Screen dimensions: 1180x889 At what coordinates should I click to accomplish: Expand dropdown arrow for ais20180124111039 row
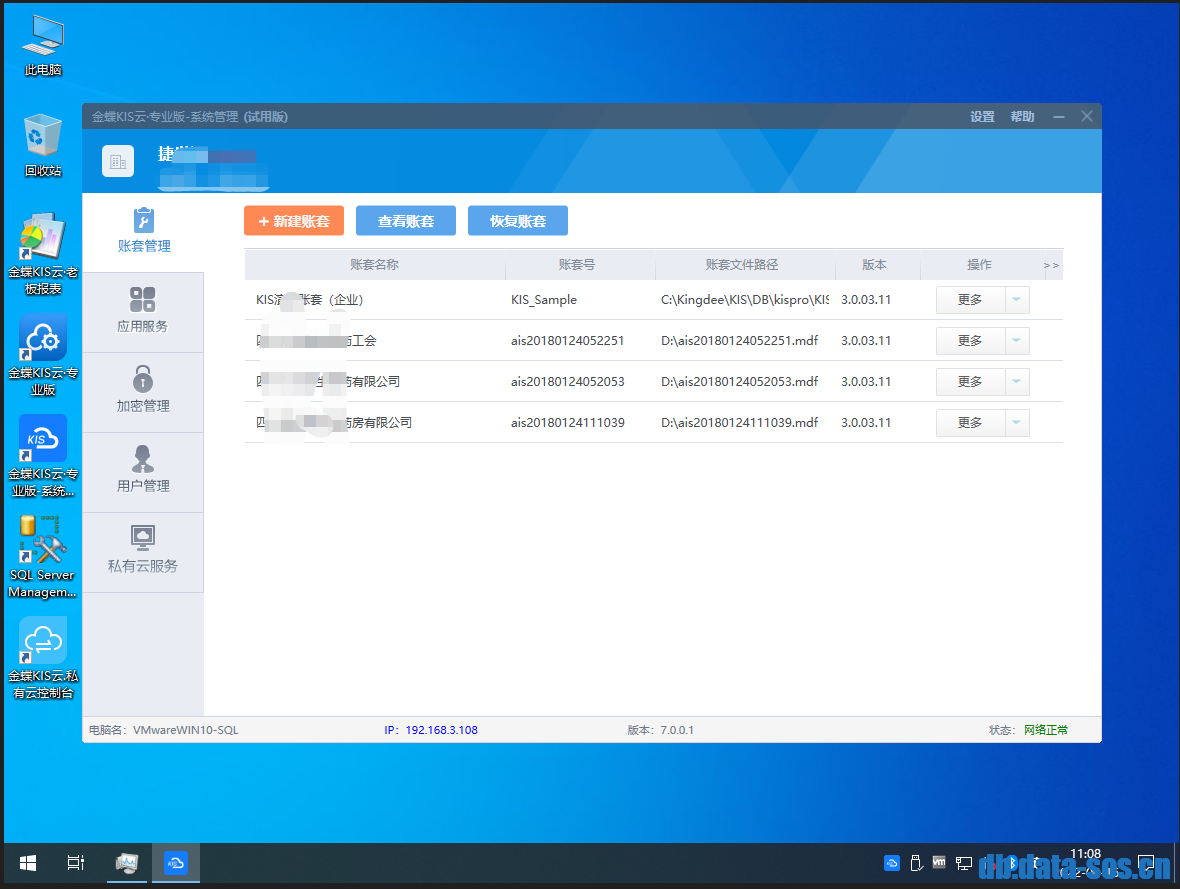click(x=1017, y=422)
